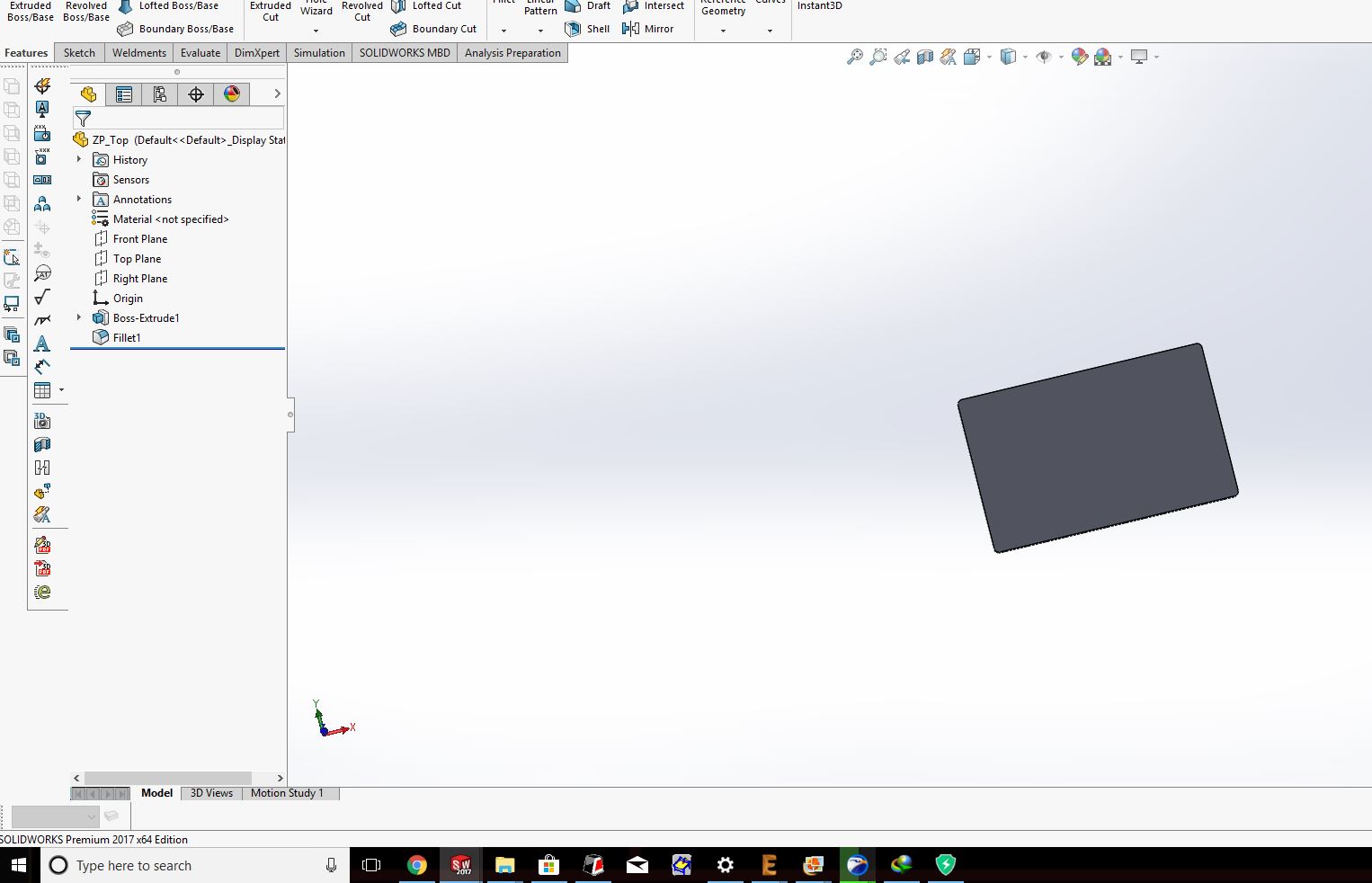Click the Revolved Boss/Base button
This screenshot has height=883, width=1372.
[x=86, y=11]
